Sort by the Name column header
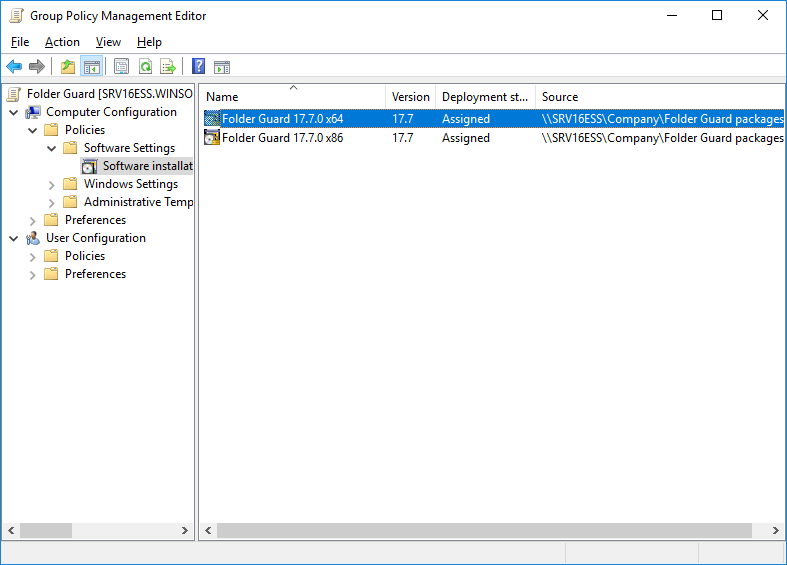Screen dimensions: 787x565 [293, 96]
